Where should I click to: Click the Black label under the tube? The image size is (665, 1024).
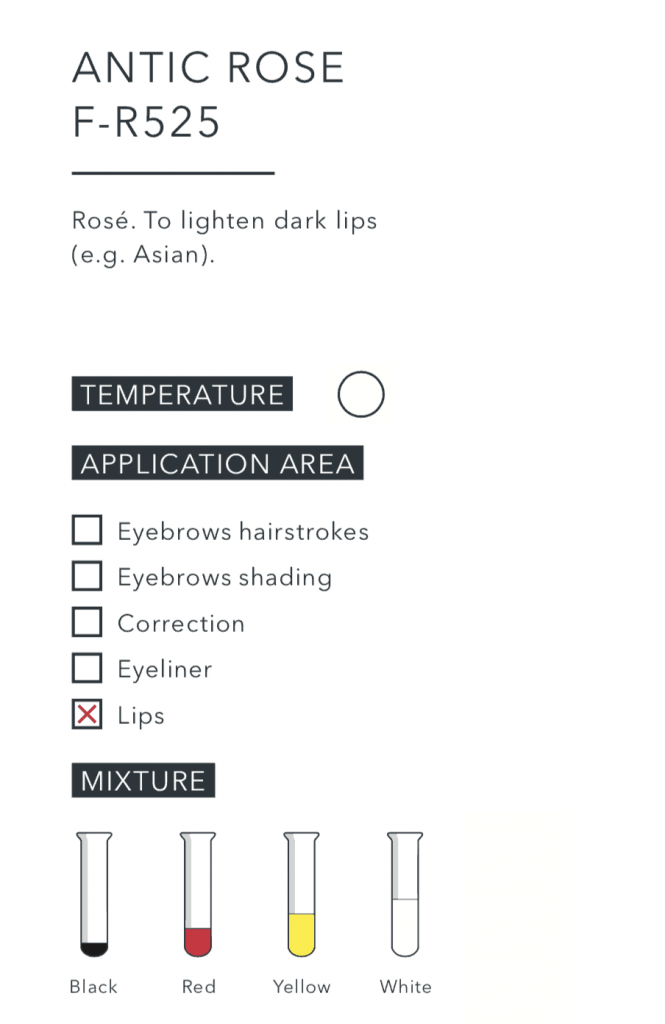click(x=94, y=987)
